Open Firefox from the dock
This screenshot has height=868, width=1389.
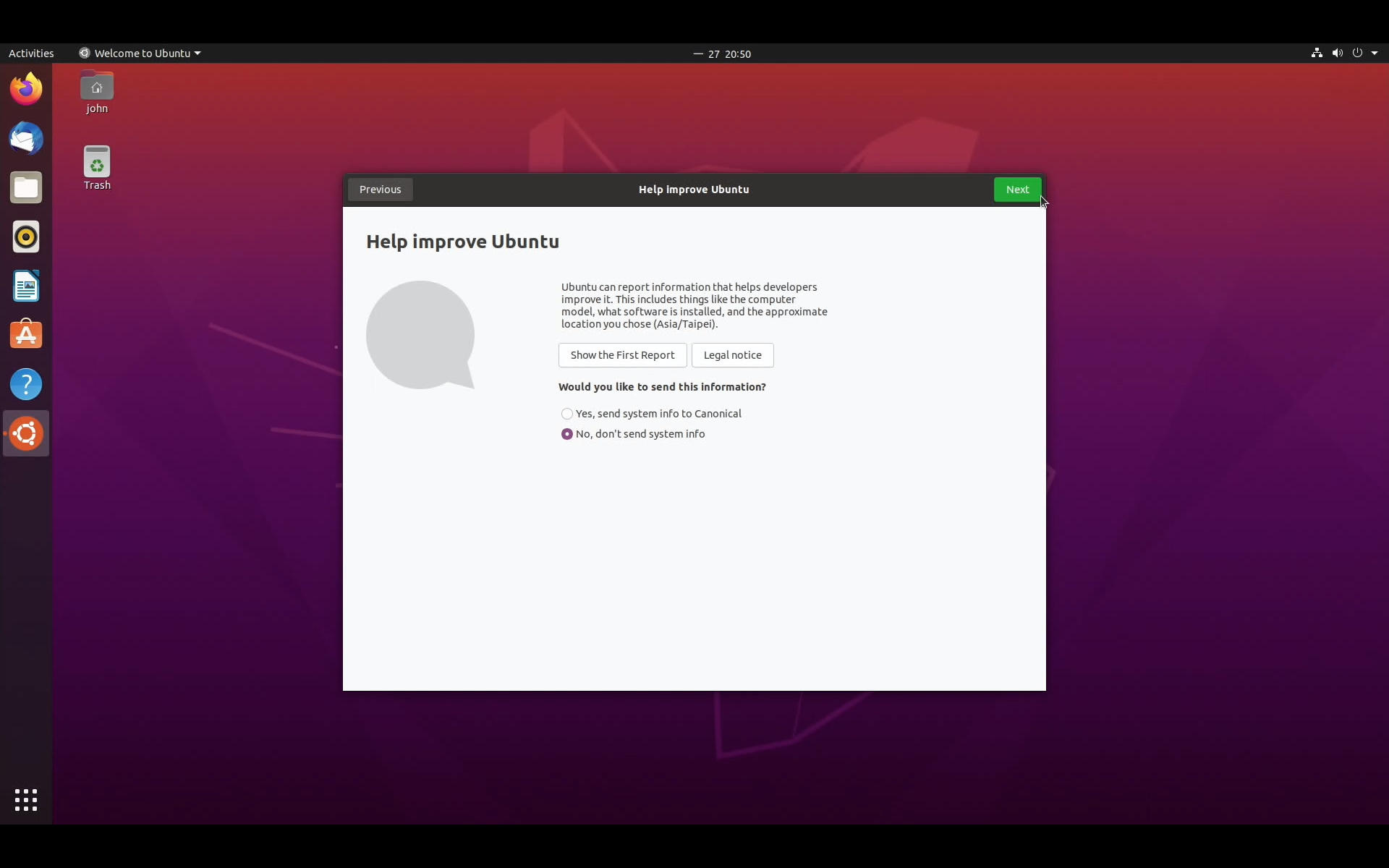point(26,88)
